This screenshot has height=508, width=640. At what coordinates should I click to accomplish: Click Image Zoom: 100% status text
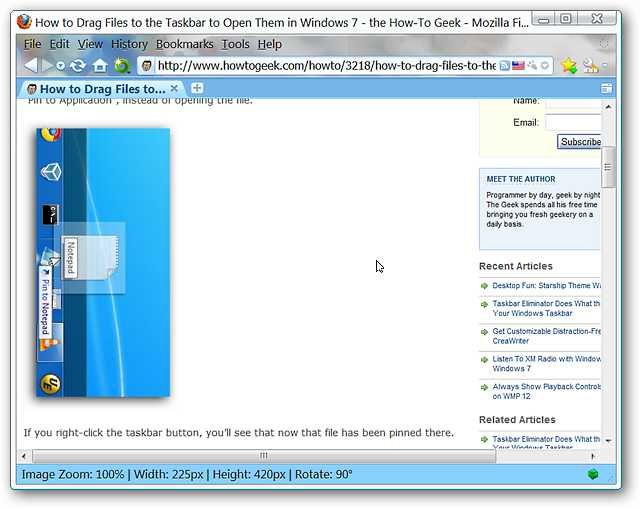coord(73,474)
